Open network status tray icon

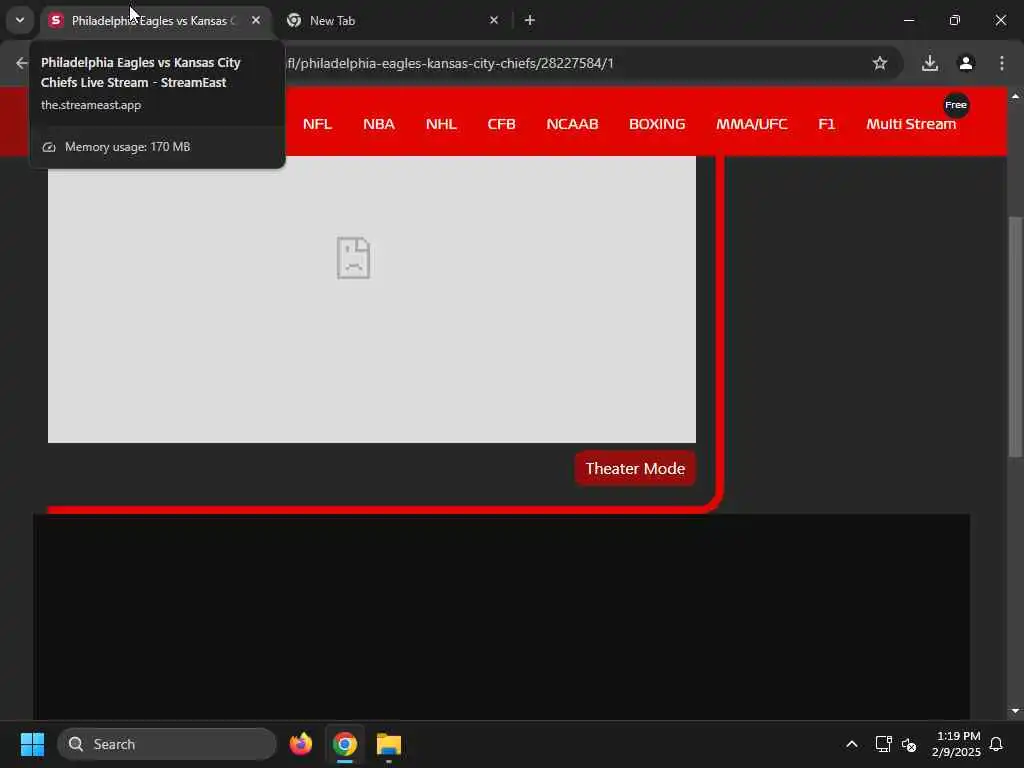point(883,744)
